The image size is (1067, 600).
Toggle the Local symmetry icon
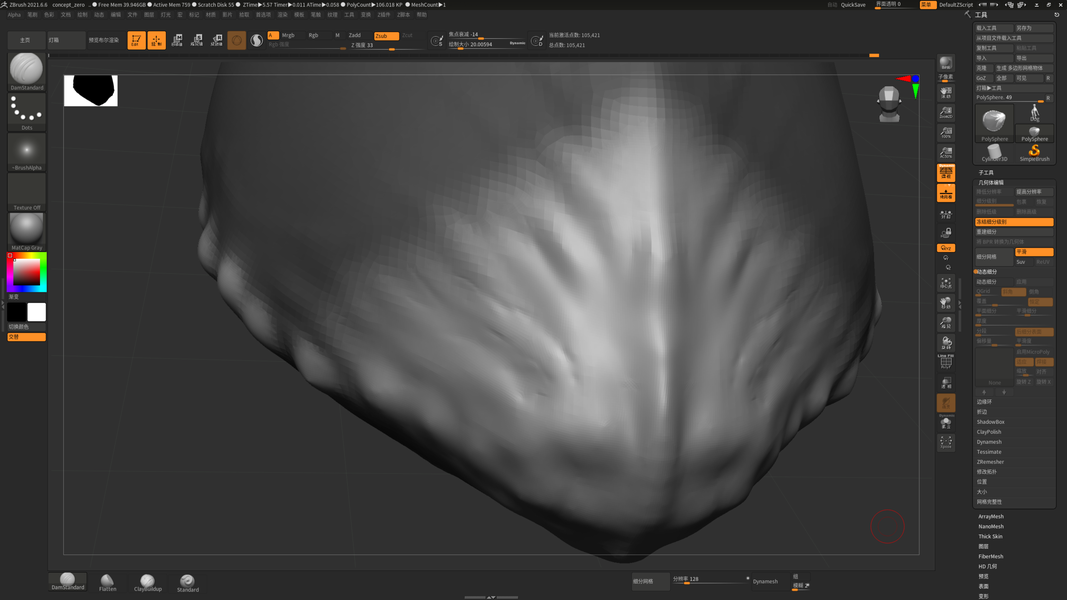(946, 214)
